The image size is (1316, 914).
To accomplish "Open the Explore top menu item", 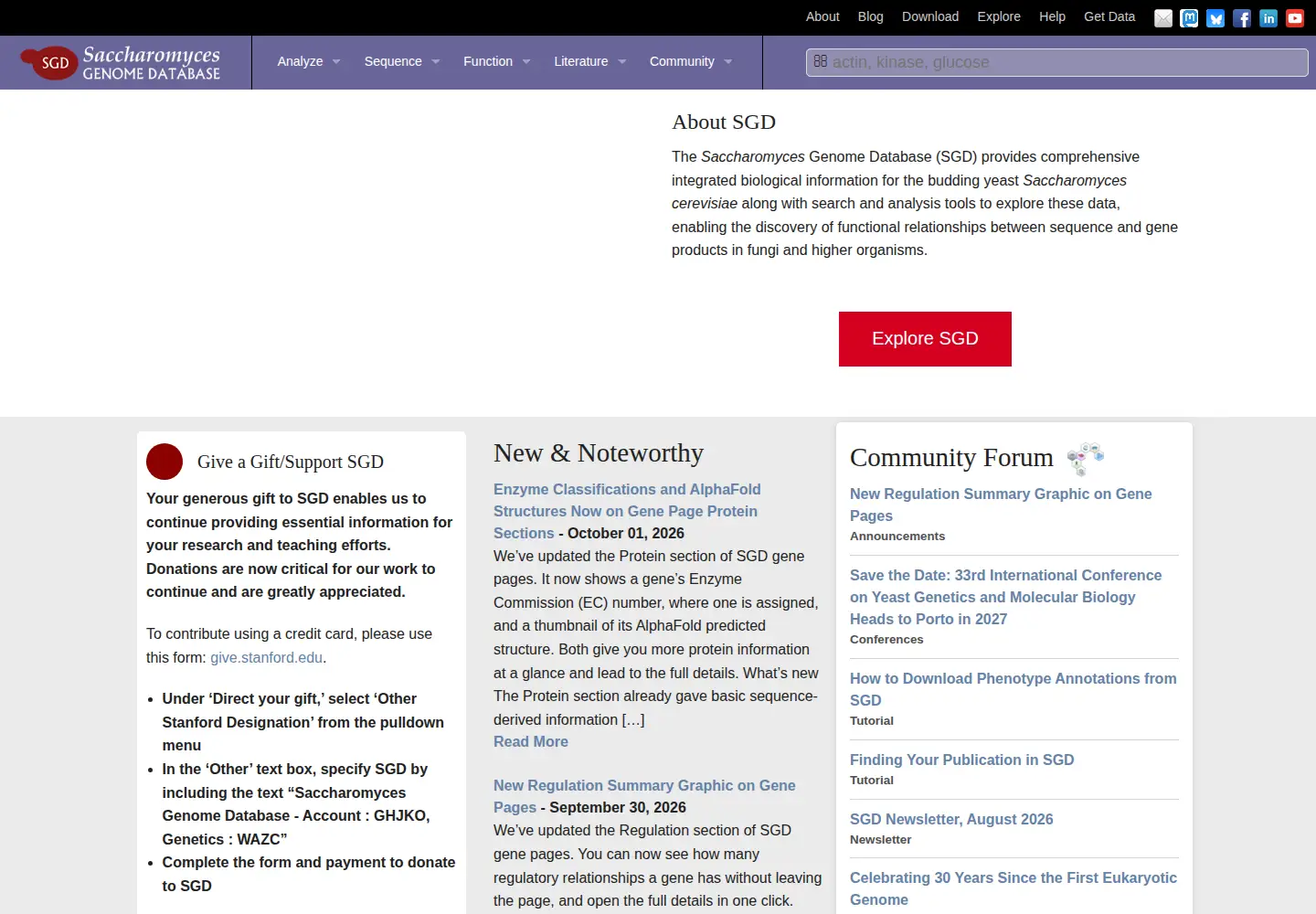I will (x=999, y=16).
